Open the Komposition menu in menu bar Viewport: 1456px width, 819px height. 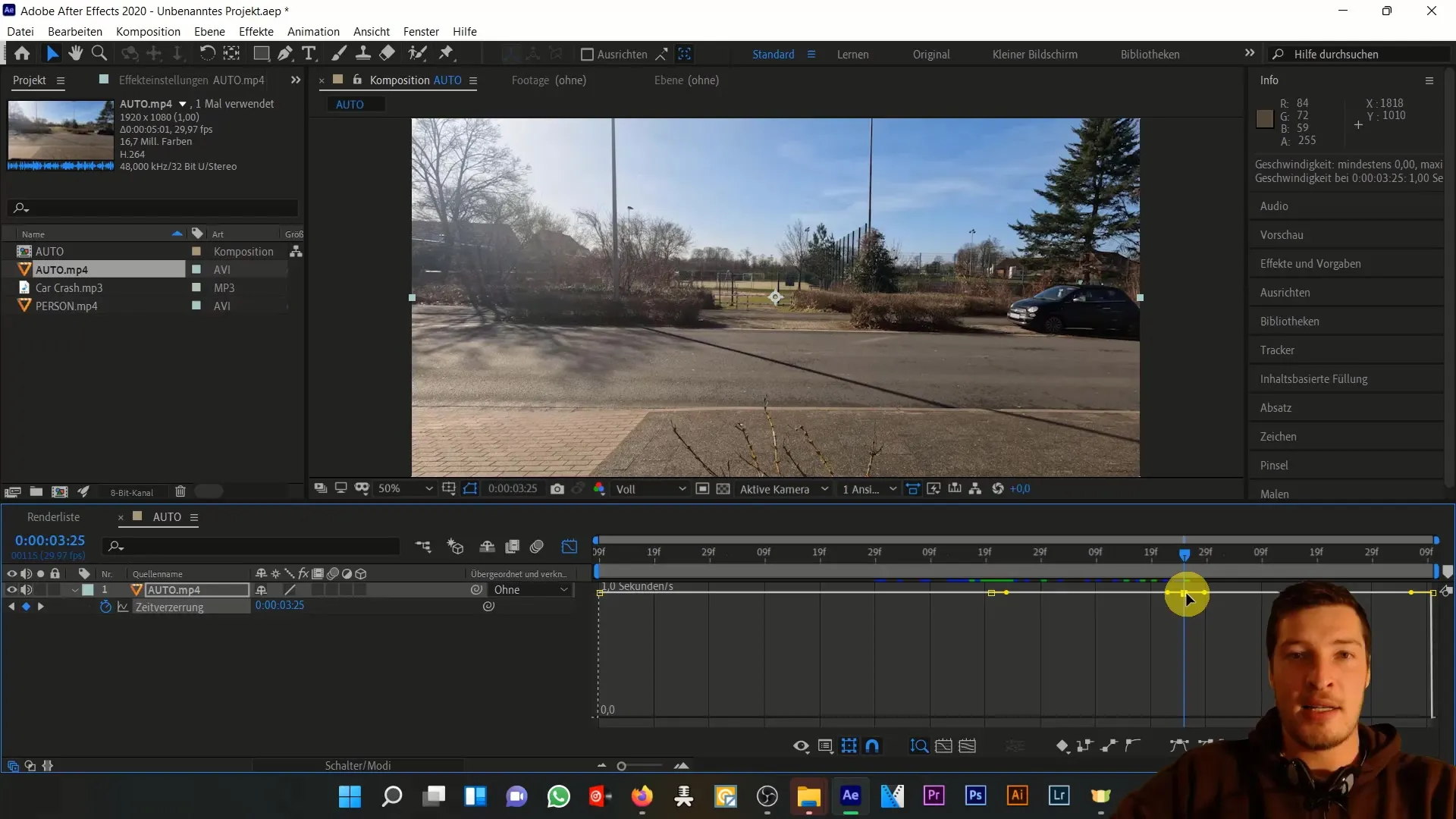pos(148,31)
